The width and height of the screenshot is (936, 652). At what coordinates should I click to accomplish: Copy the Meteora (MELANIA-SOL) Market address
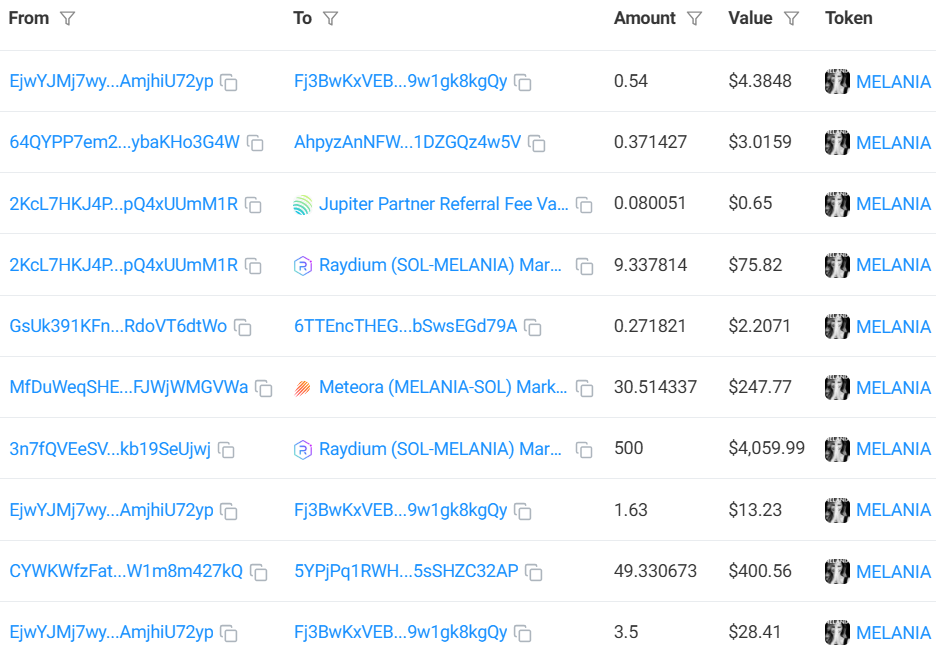pyautogui.click(x=584, y=389)
